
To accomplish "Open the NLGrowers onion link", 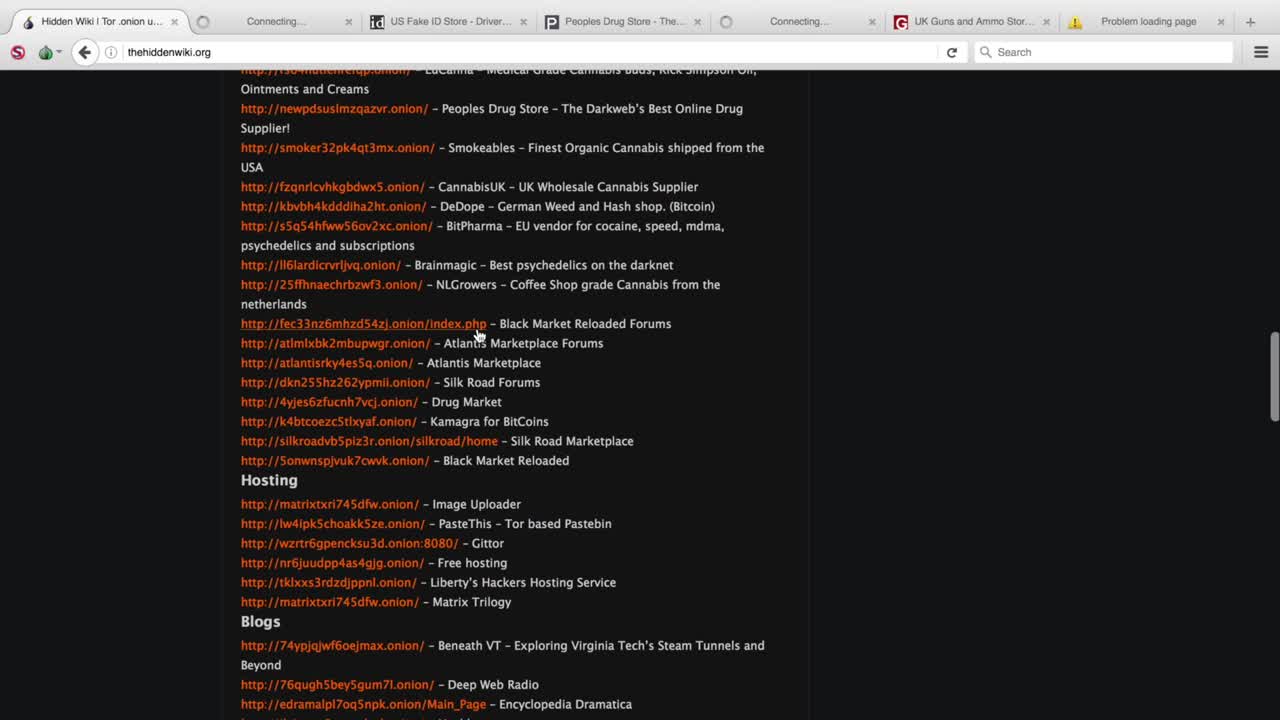I will pyautogui.click(x=332, y=285).
